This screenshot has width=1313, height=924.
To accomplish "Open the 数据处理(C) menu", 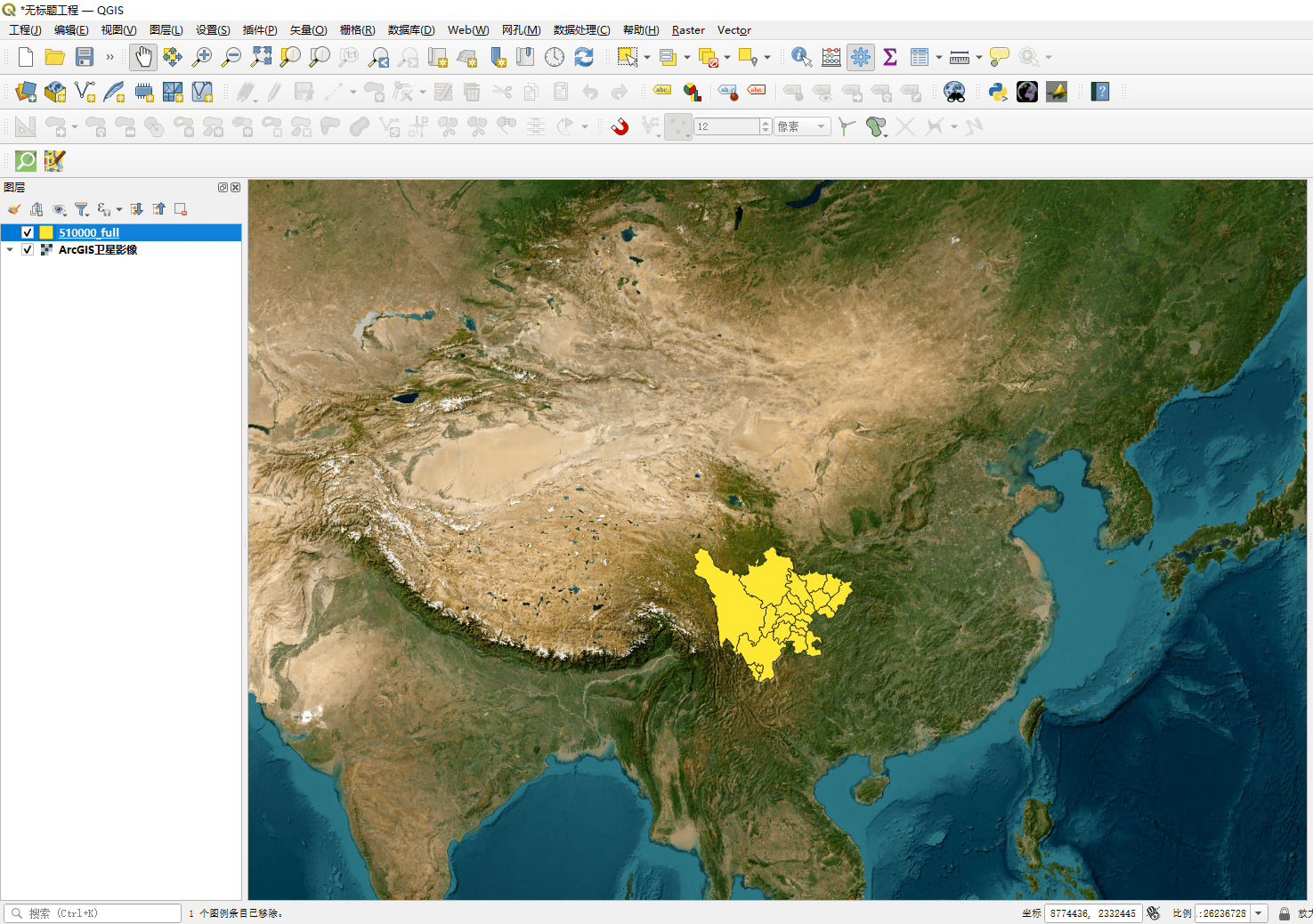I will (581, 30).
